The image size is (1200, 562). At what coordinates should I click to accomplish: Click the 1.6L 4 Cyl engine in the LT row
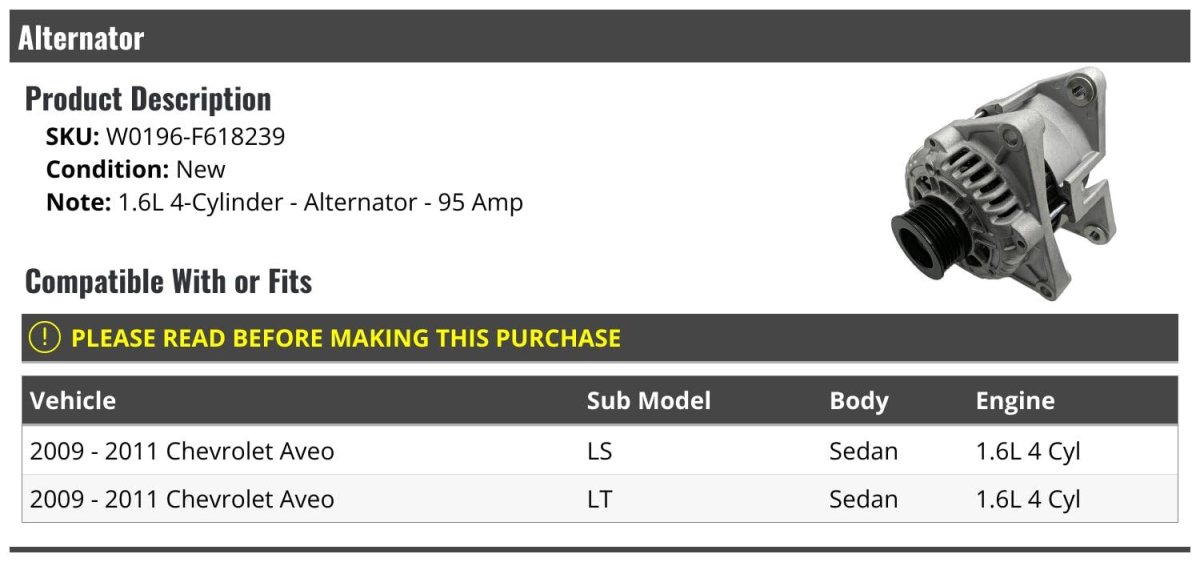coord(1028,499)
